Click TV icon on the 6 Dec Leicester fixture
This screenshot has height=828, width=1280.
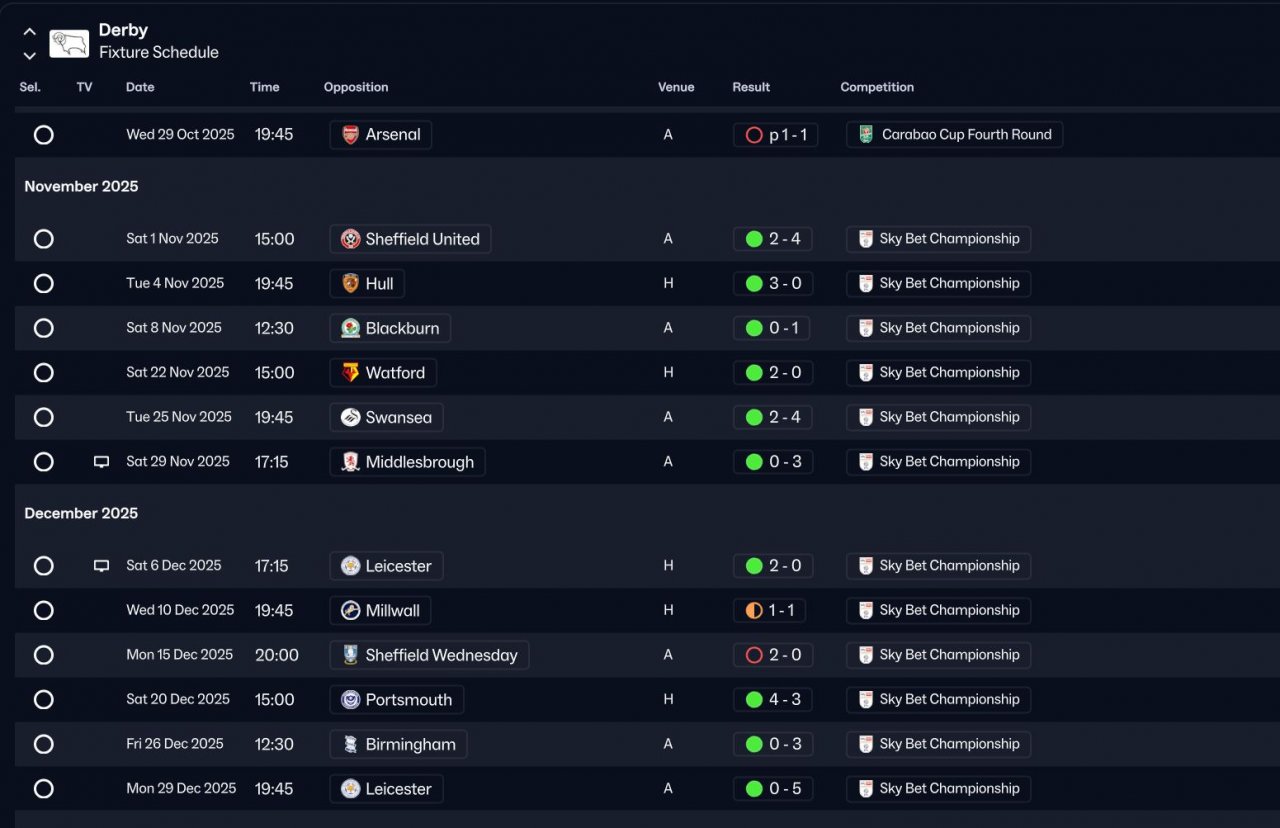101,566
